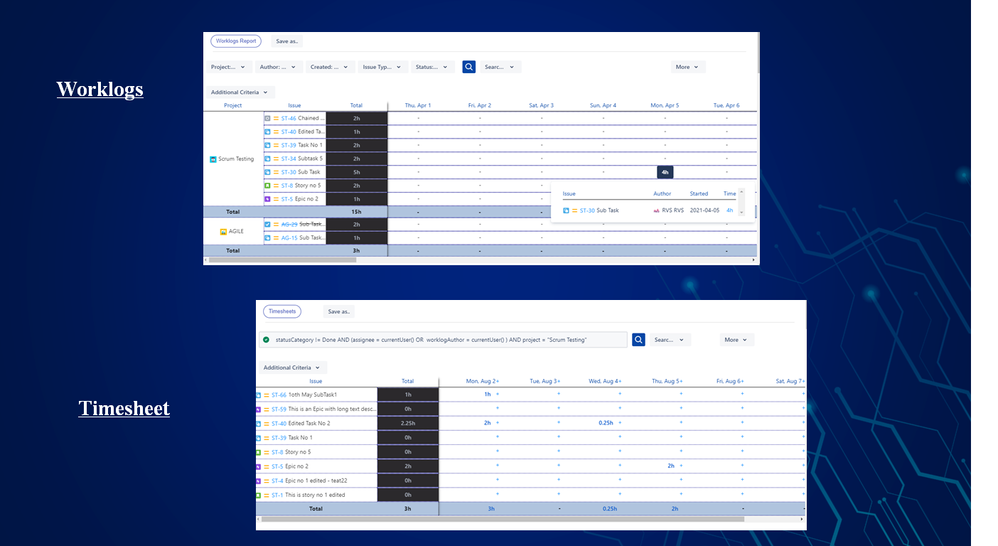
Task: Click the 0.25h entry on ST-40 Wed, Aug 4
Action: tap(606, 423)
